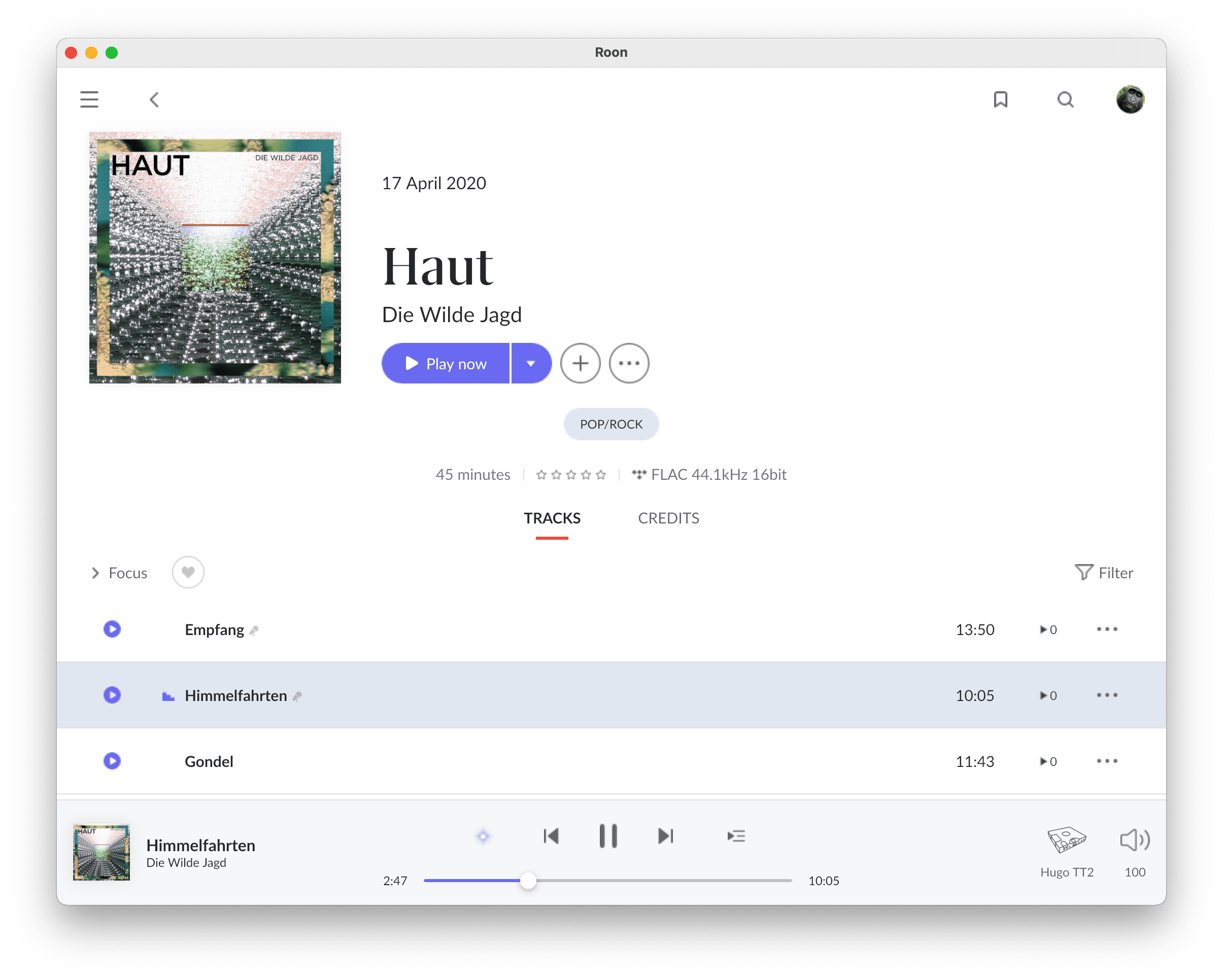Open search with the magnifier icon
The height and width of the screenshot is (980, 1223).
coord(1065,100)
